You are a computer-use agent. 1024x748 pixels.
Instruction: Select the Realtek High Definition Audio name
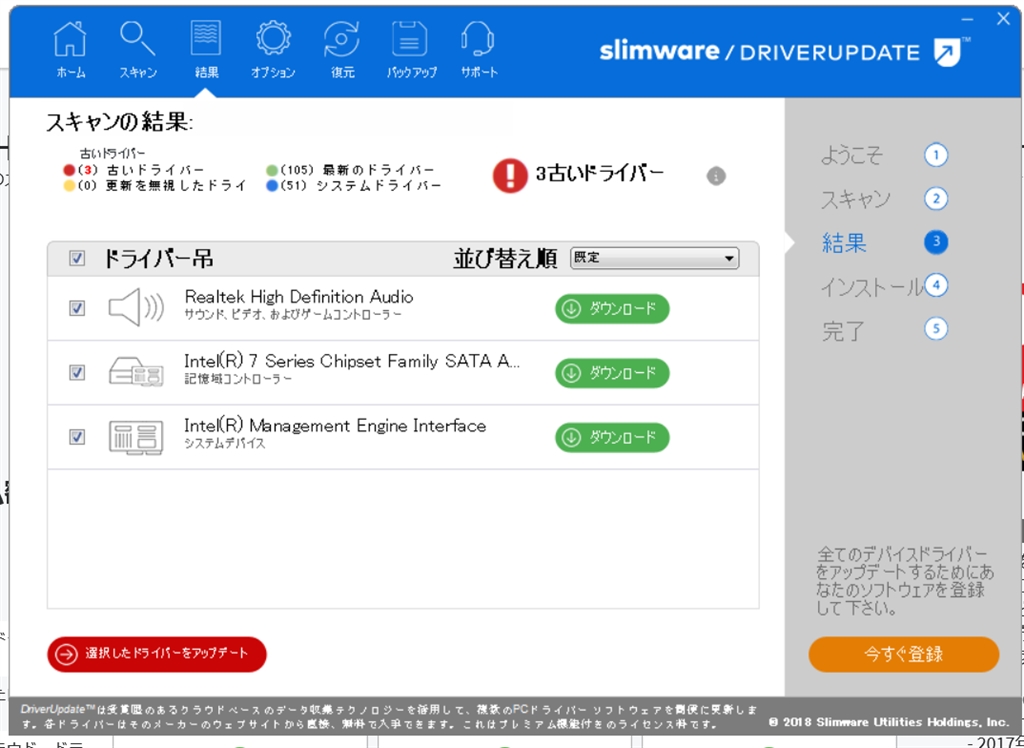298,297
